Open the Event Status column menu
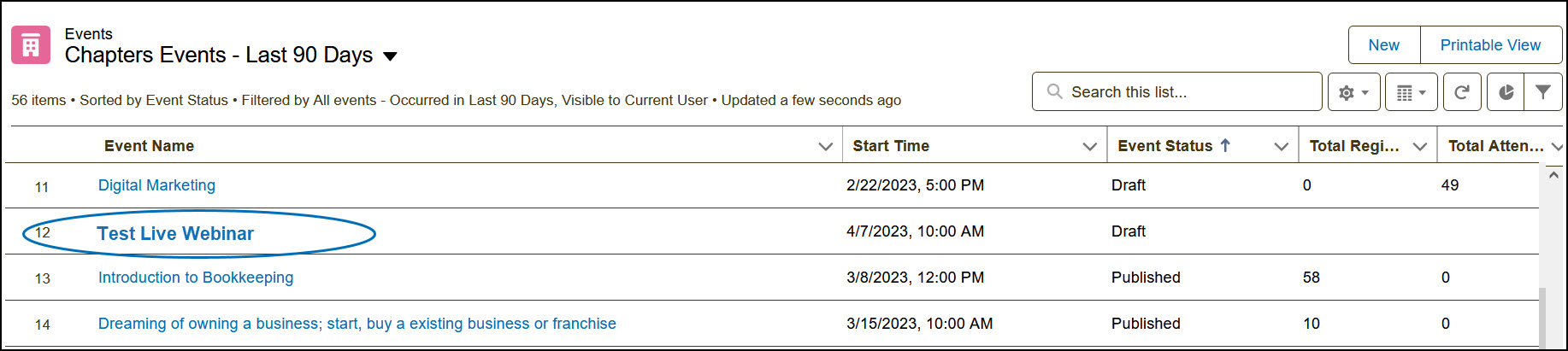1568x351 pixels. [x=1281, y=146]
